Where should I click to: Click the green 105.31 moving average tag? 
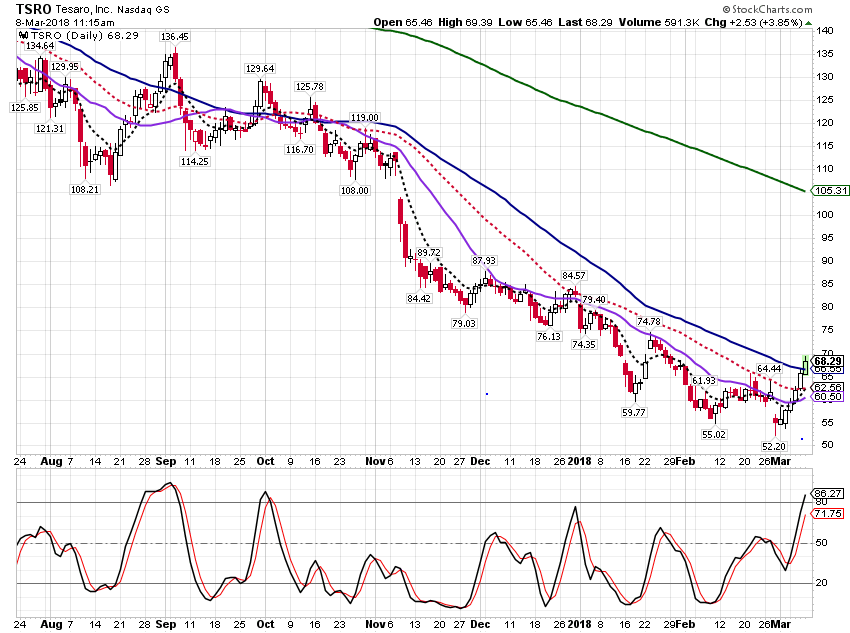pyautogui.click(x=830, y=190)
